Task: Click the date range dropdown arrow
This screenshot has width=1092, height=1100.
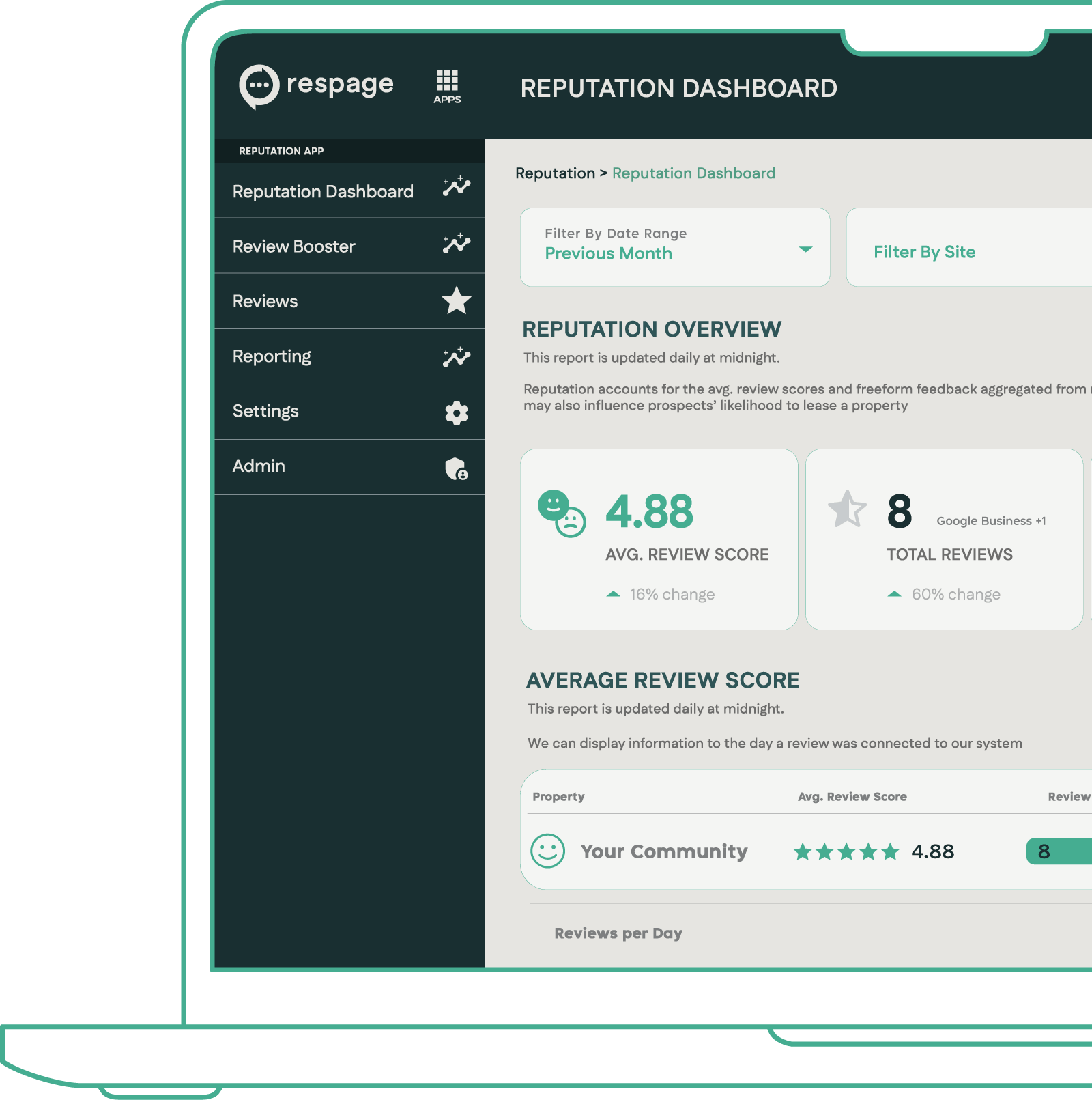Action: [805, 249]
